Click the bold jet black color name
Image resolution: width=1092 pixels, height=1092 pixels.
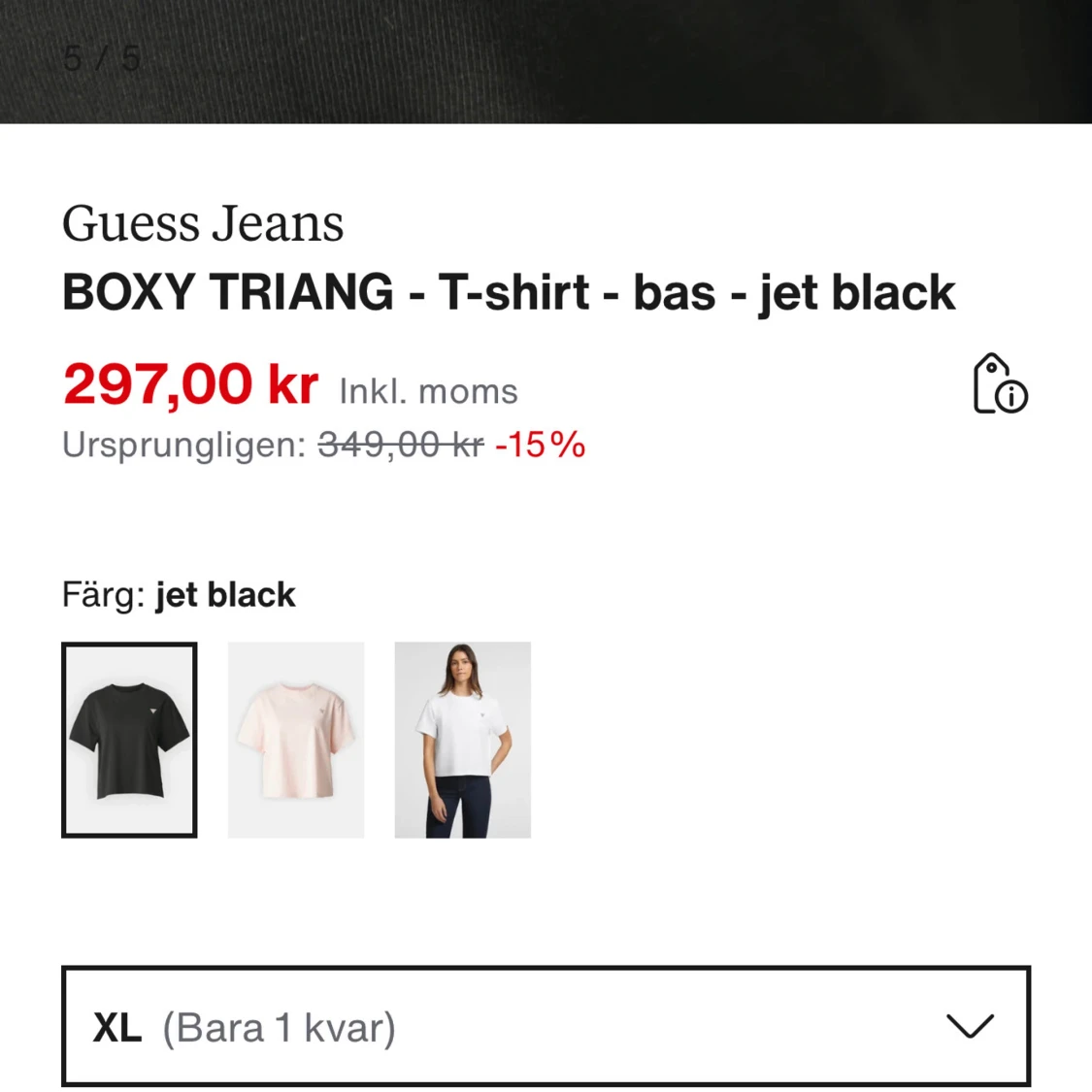click(225, 595)
